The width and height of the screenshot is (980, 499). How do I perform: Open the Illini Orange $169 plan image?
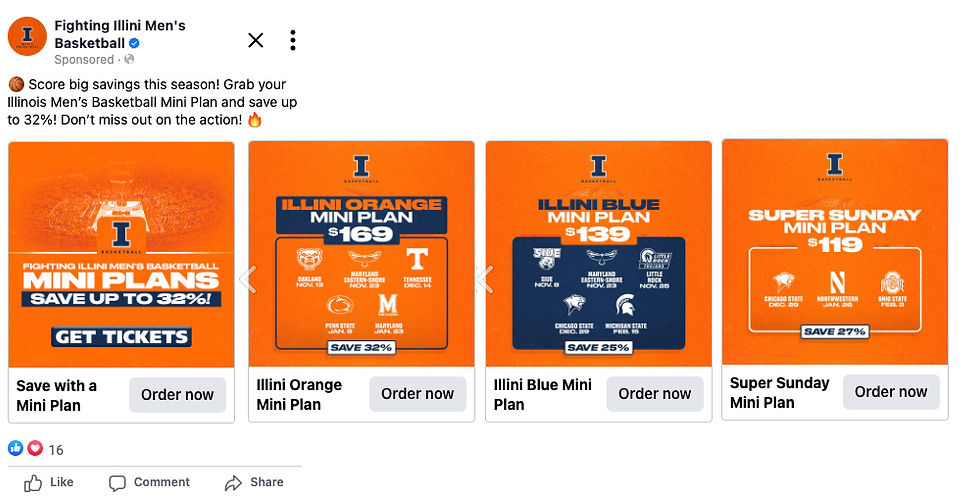coord(361,253)
